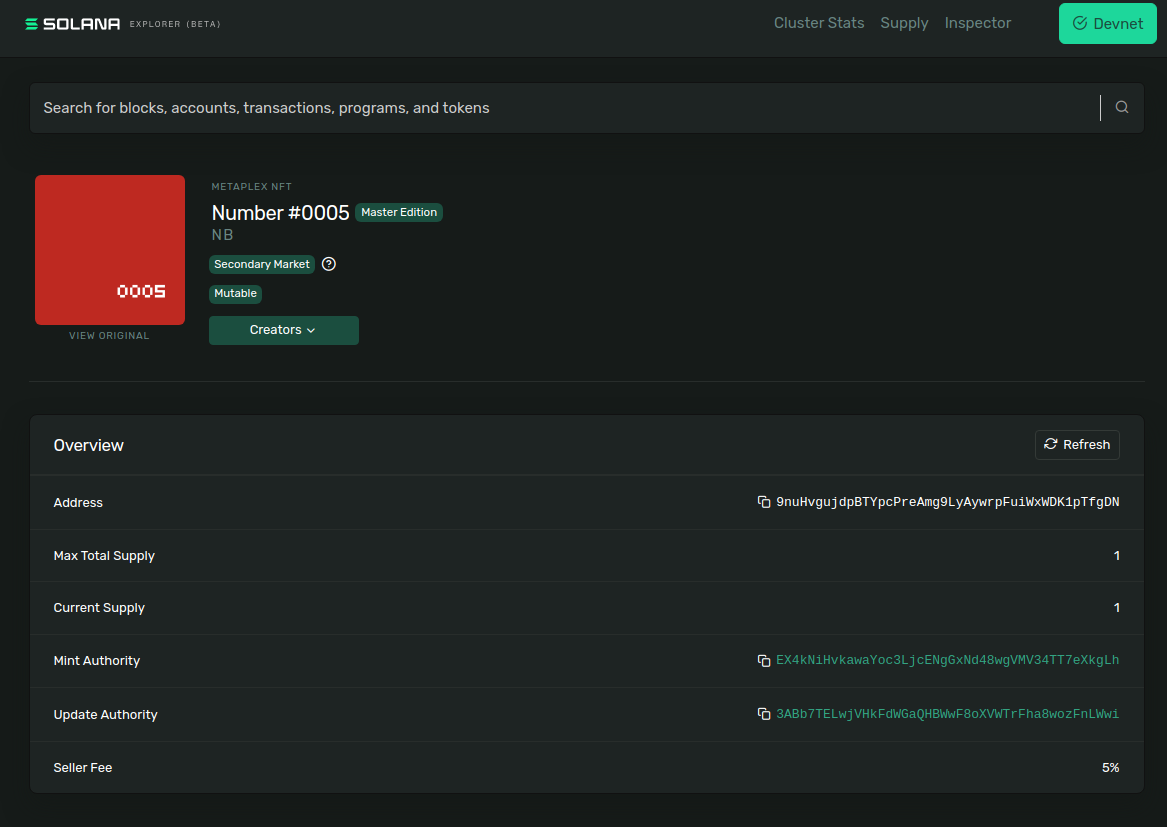This screenshot has width=1167, height=827.
Task: Click the METAPLEX NFT label
Action: point(252,187)
